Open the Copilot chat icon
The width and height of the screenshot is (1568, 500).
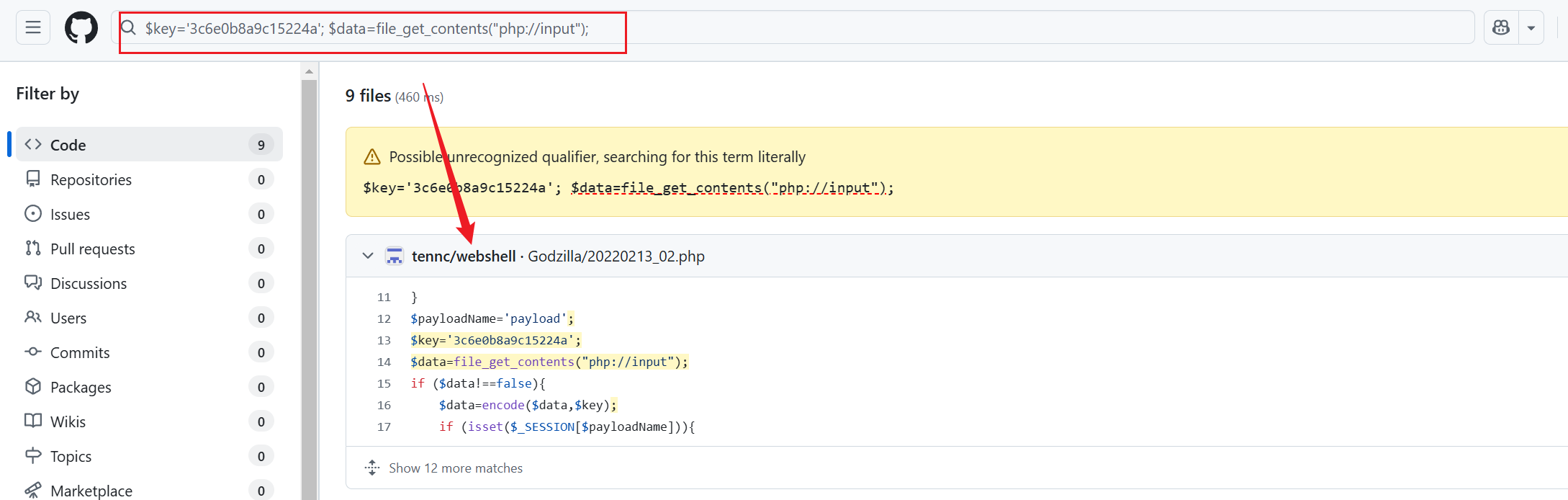[x=1501, y=28]
